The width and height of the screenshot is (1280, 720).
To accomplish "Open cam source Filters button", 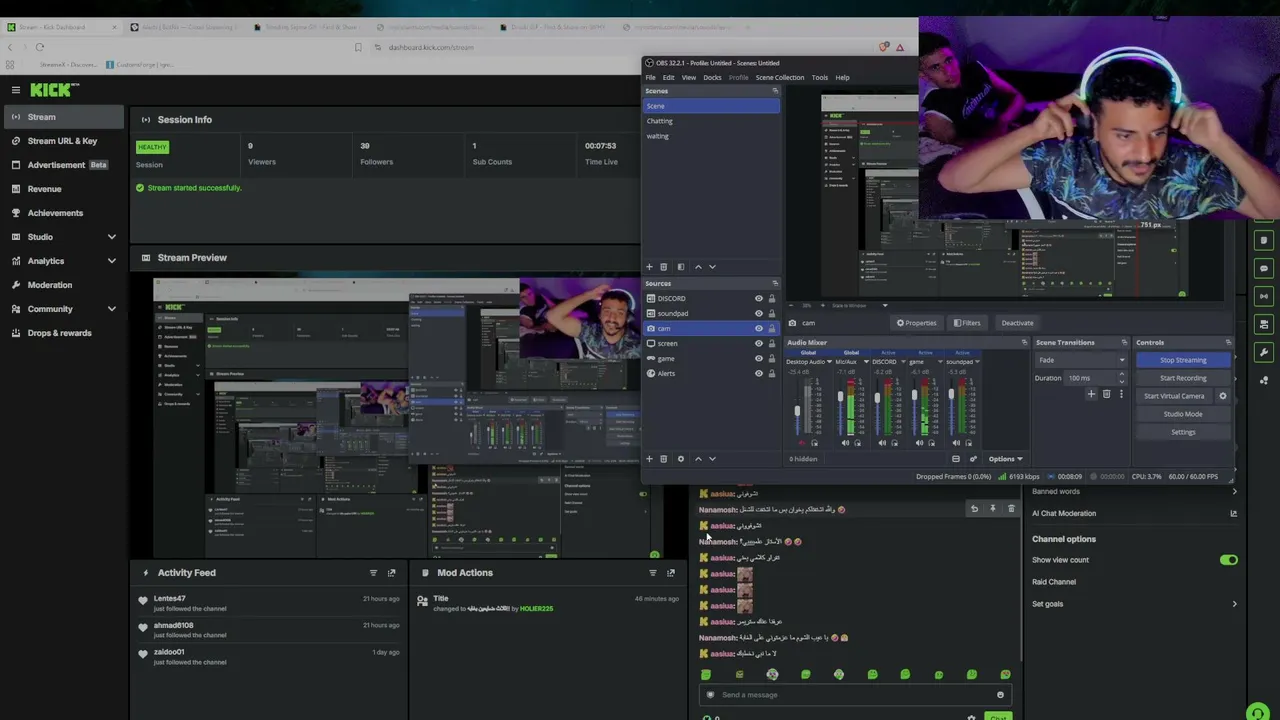I will point(967,323).
